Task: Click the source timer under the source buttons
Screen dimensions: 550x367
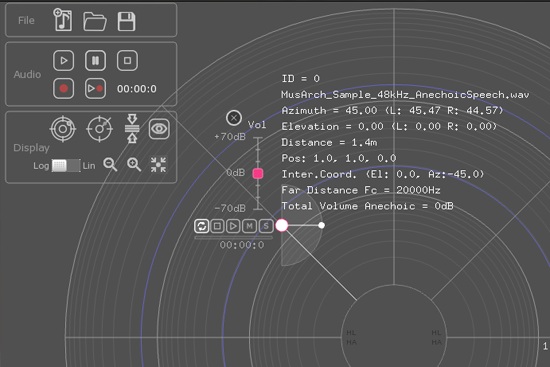Action: [242, 245]
